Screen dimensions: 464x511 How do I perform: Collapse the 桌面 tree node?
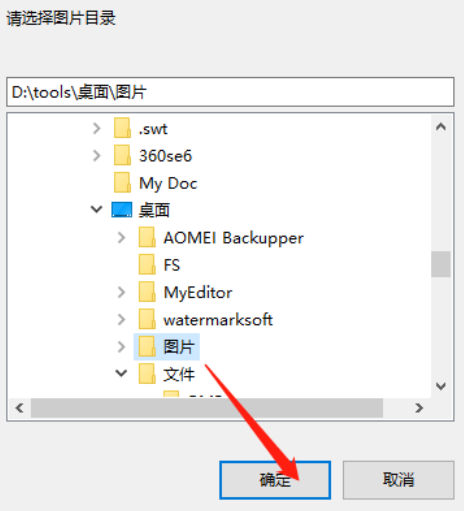point(96,209)
